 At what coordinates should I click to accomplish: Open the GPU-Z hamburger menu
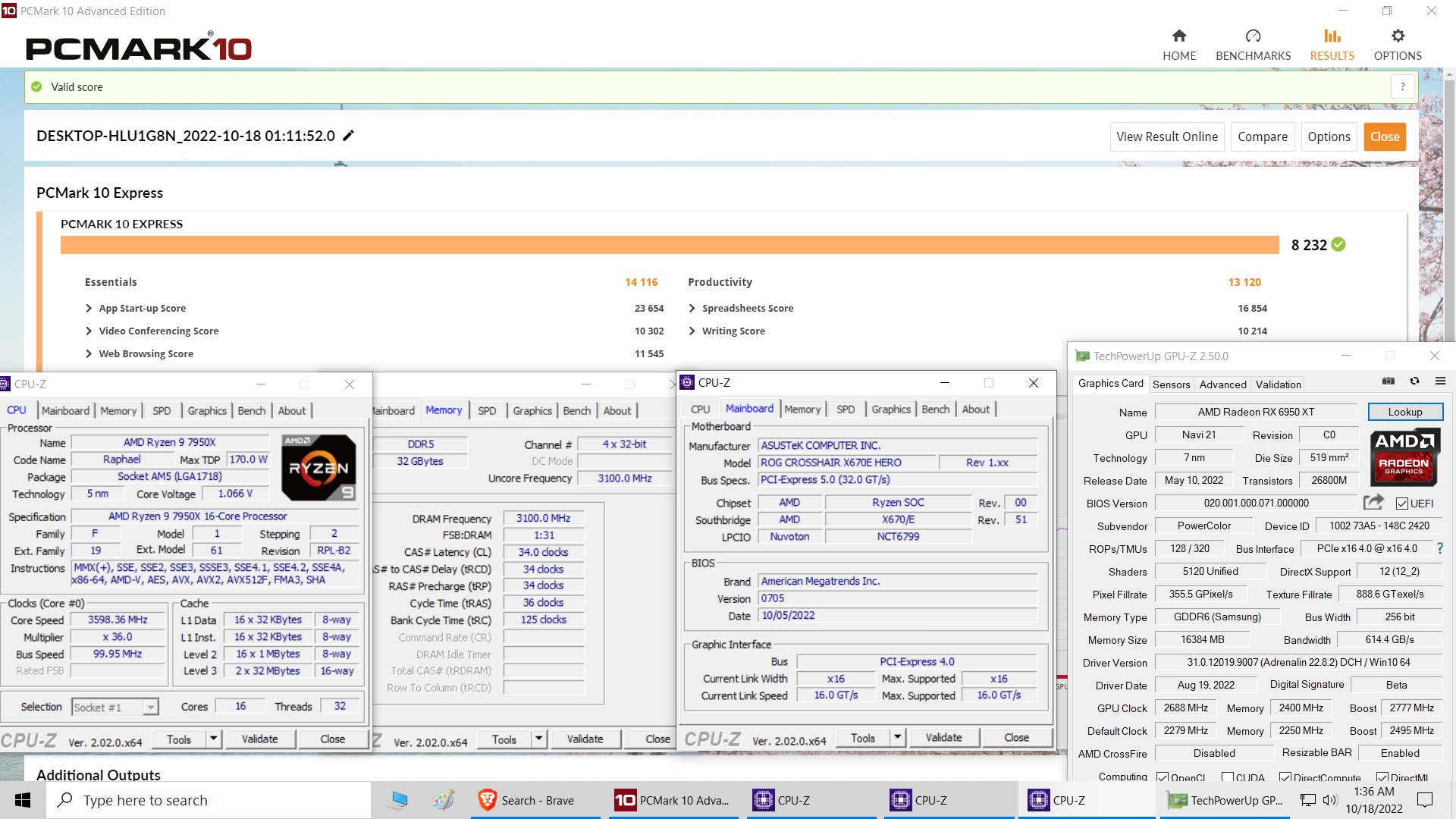(1440, 381)
